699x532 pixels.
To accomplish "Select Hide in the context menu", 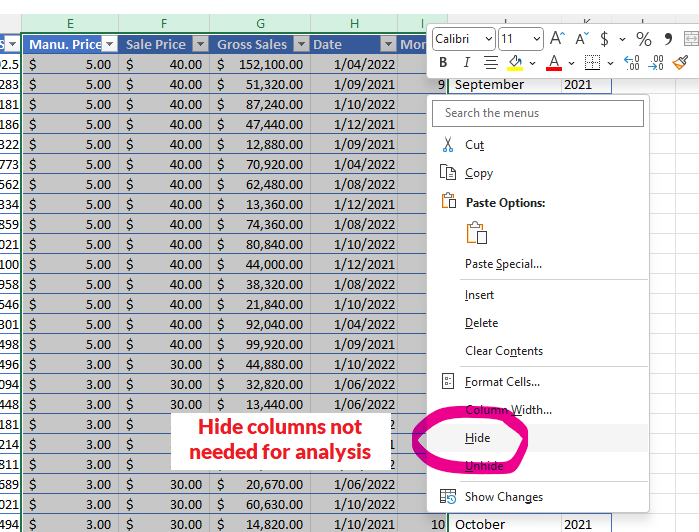I will [x=478, y=438].
